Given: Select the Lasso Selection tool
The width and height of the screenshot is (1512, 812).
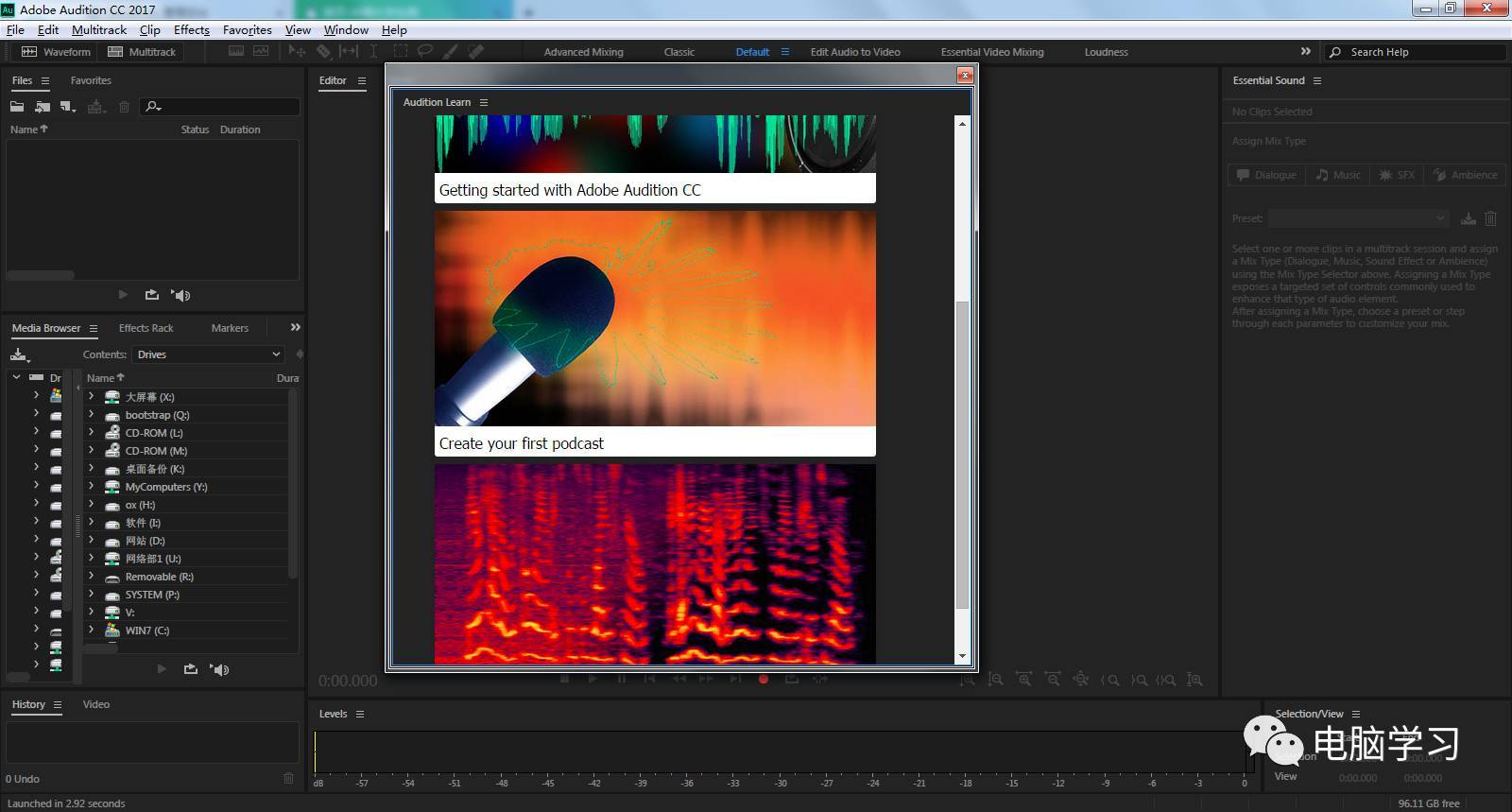Looking at the screenshot, I should (425, 51).
